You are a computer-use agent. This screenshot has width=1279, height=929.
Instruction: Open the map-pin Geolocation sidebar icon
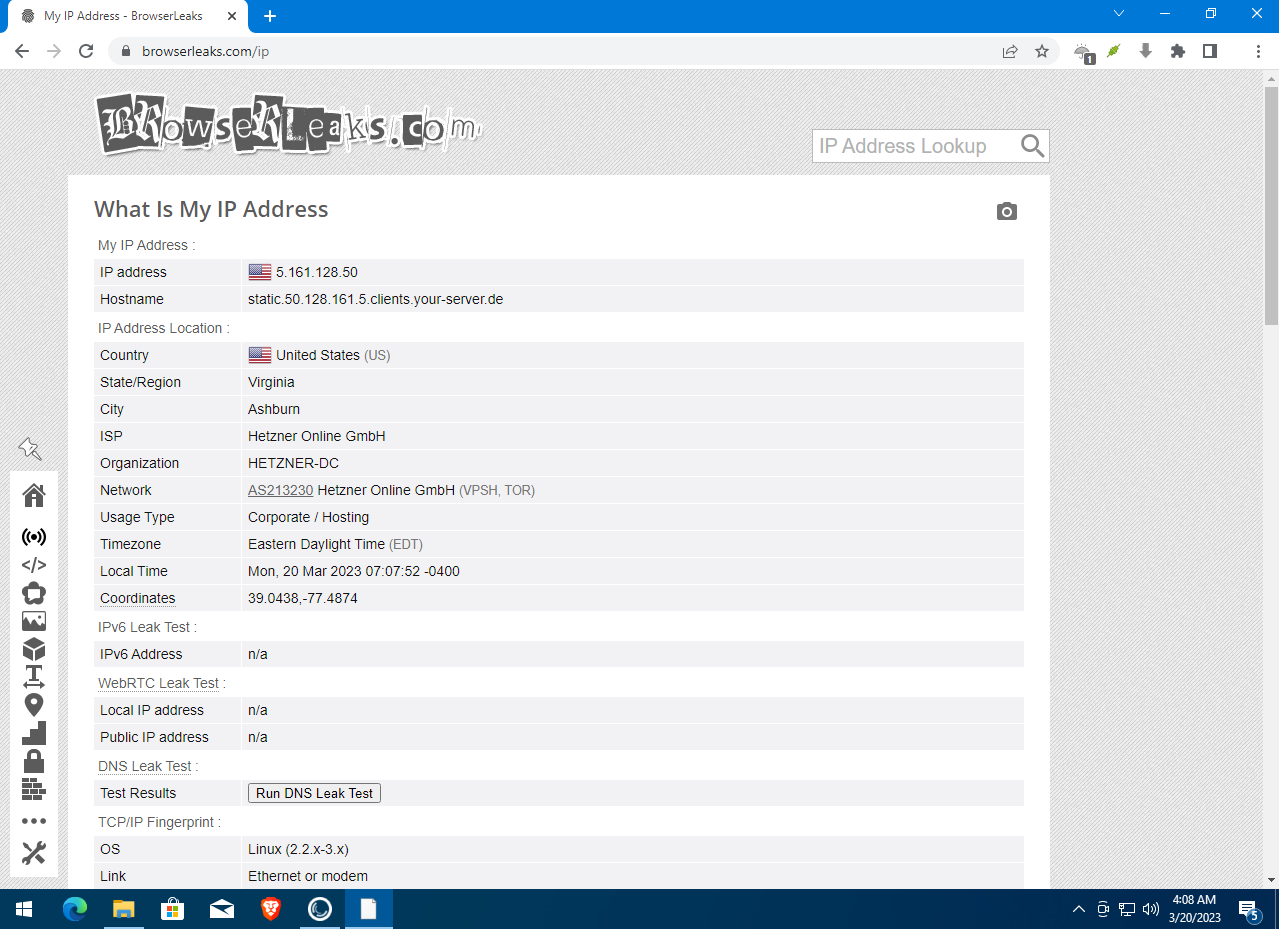(34, 705)
